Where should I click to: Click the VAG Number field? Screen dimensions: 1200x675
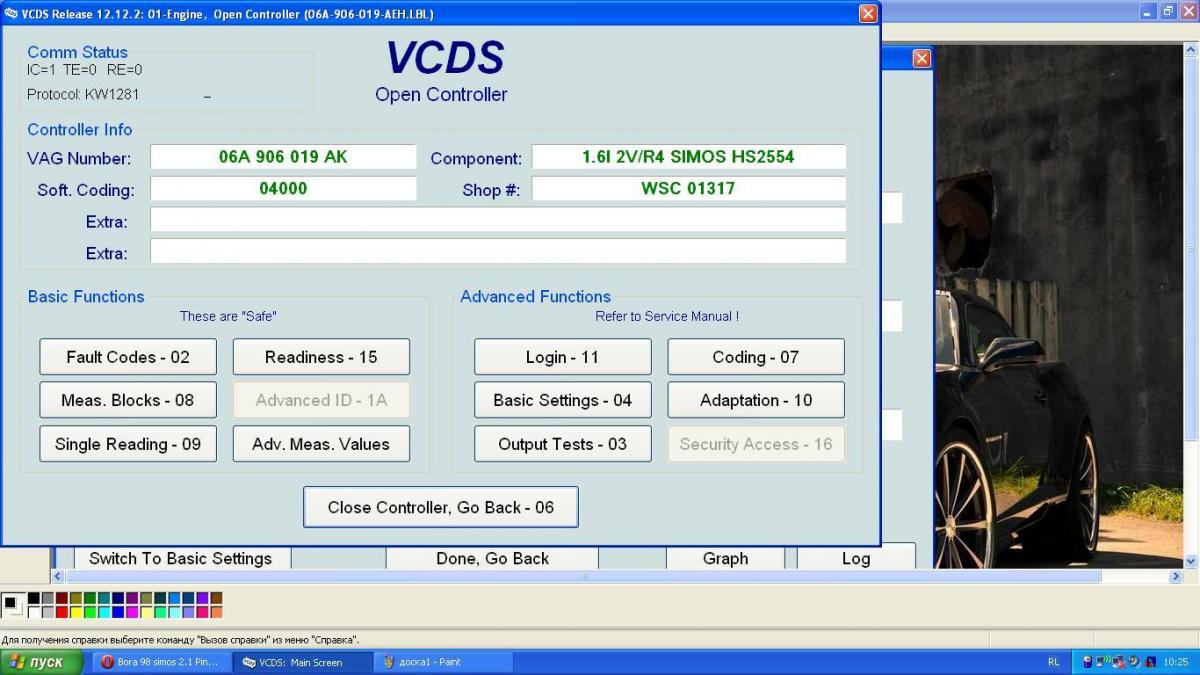point(283,157)
